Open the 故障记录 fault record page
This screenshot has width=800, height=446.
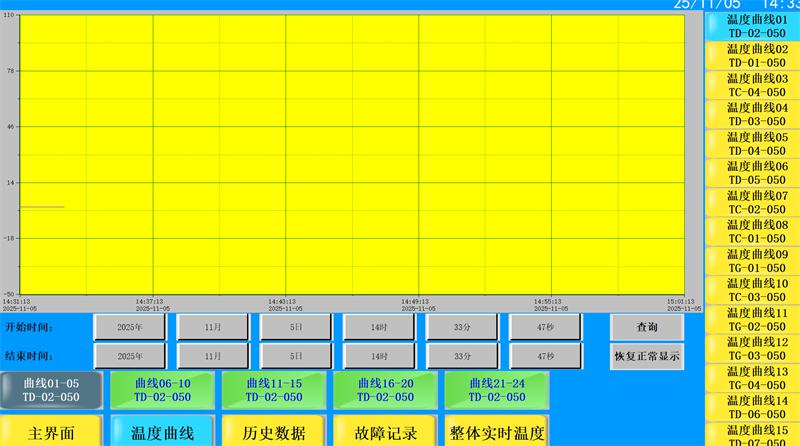(385, 432)
